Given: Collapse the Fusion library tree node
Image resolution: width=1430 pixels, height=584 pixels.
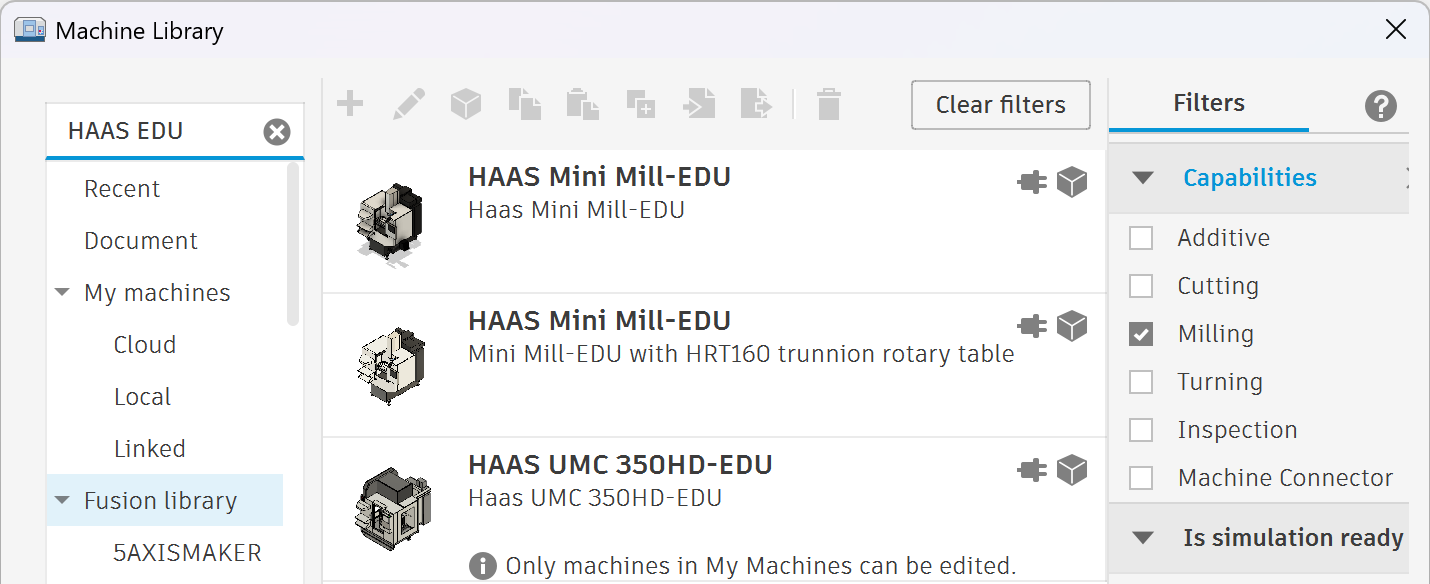Looking at the screenshot, I should click(63, 501).
